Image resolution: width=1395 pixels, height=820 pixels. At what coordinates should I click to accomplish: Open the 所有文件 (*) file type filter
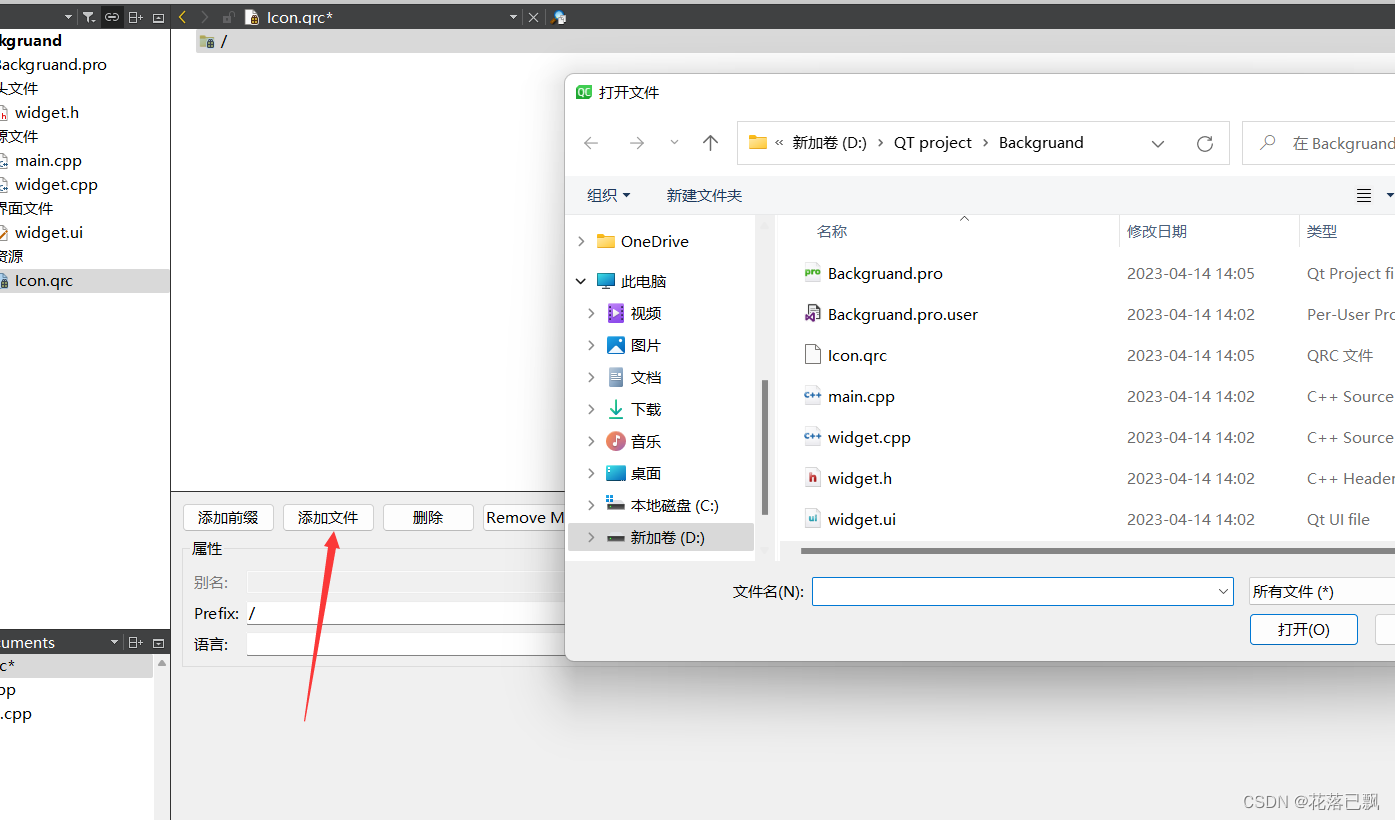1321,591
